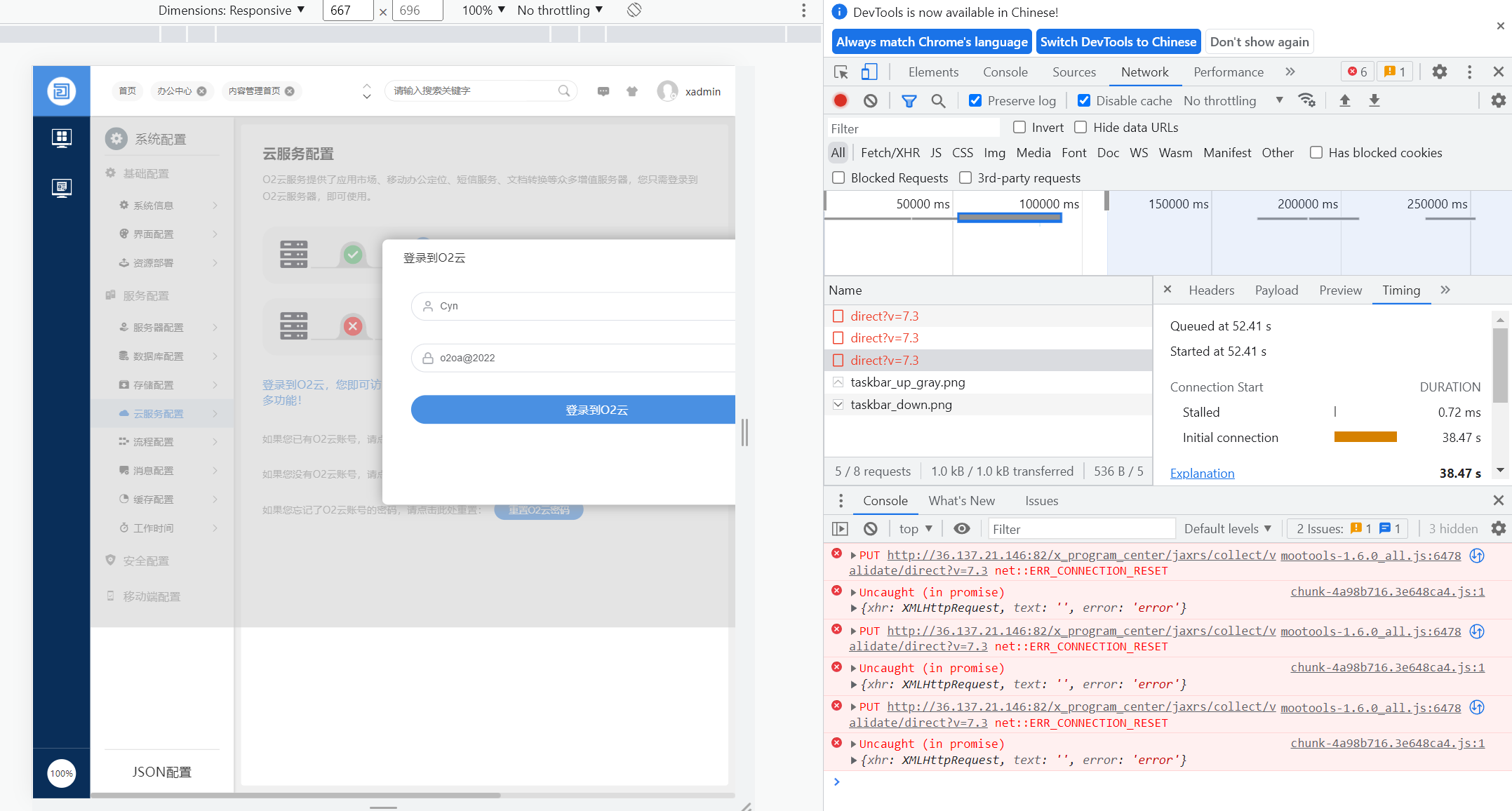Uncheck Preserve log checkbox
This screenshot has height=811, width=1512.
pyautogui.click(x=975, y=100)
